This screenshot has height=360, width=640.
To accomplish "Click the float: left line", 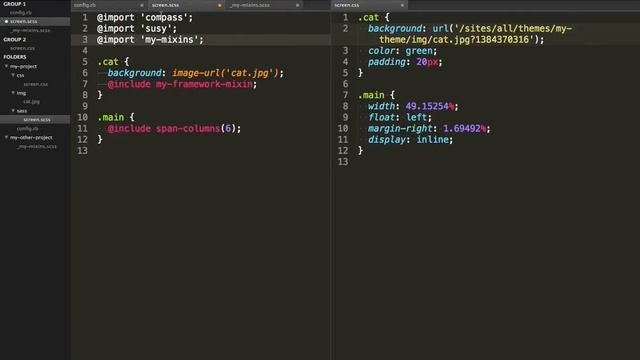I will tap(400, 118).
